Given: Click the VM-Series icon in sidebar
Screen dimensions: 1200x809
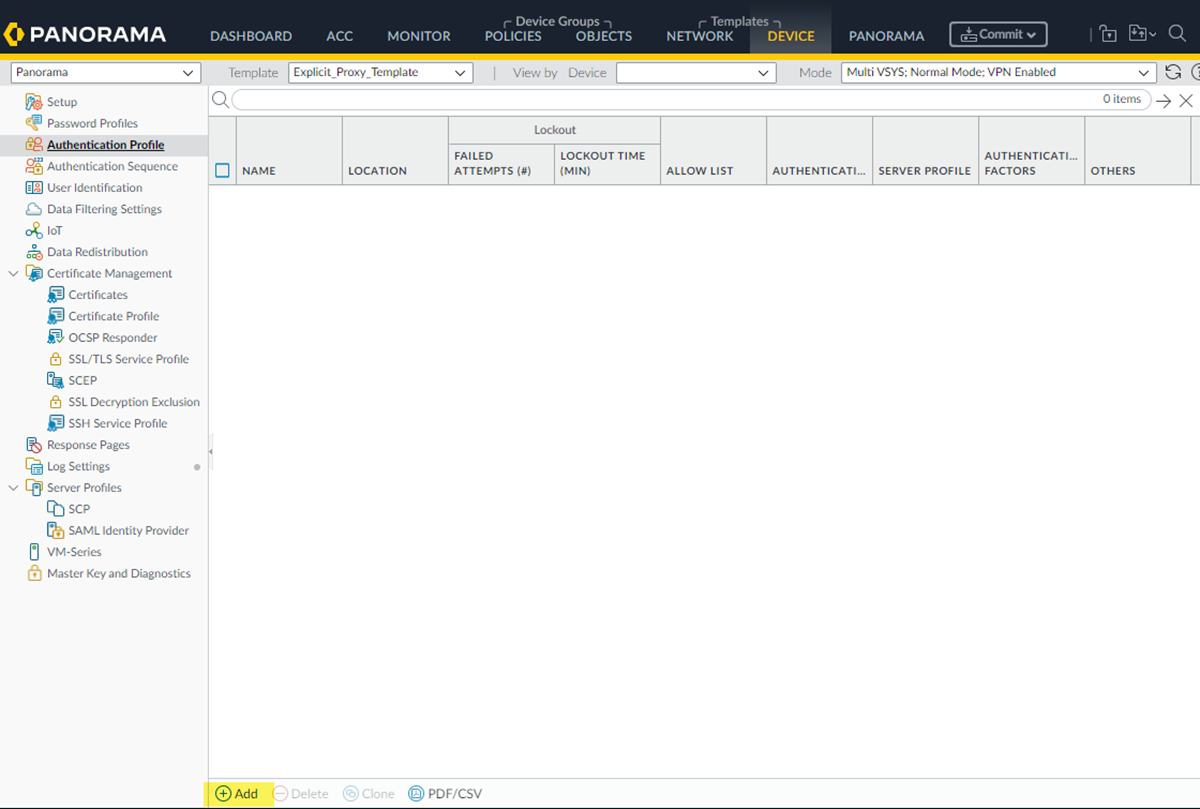Looking at the screenshot, I should coord(34,552).
